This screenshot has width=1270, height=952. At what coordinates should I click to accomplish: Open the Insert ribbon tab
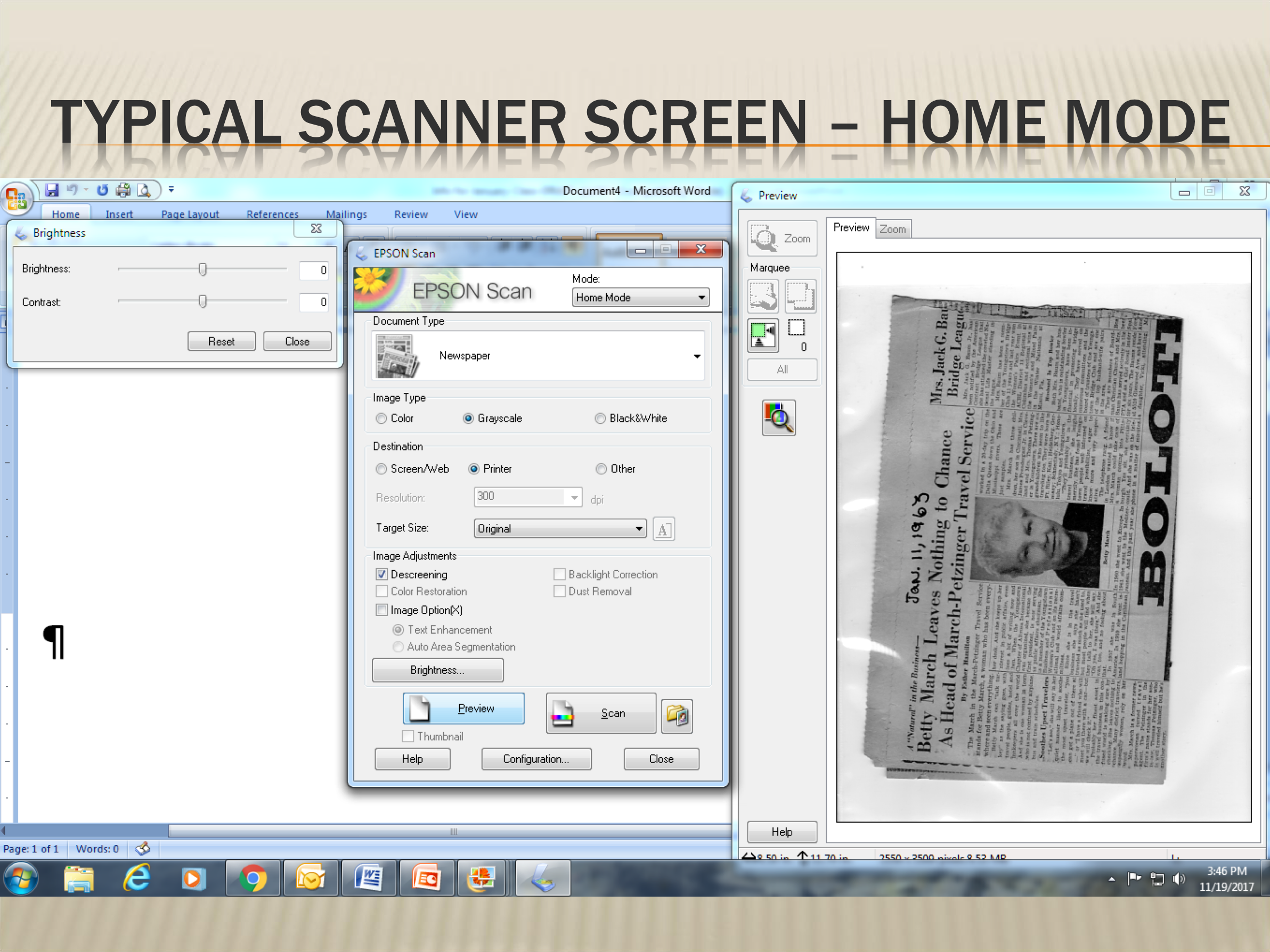119,214
